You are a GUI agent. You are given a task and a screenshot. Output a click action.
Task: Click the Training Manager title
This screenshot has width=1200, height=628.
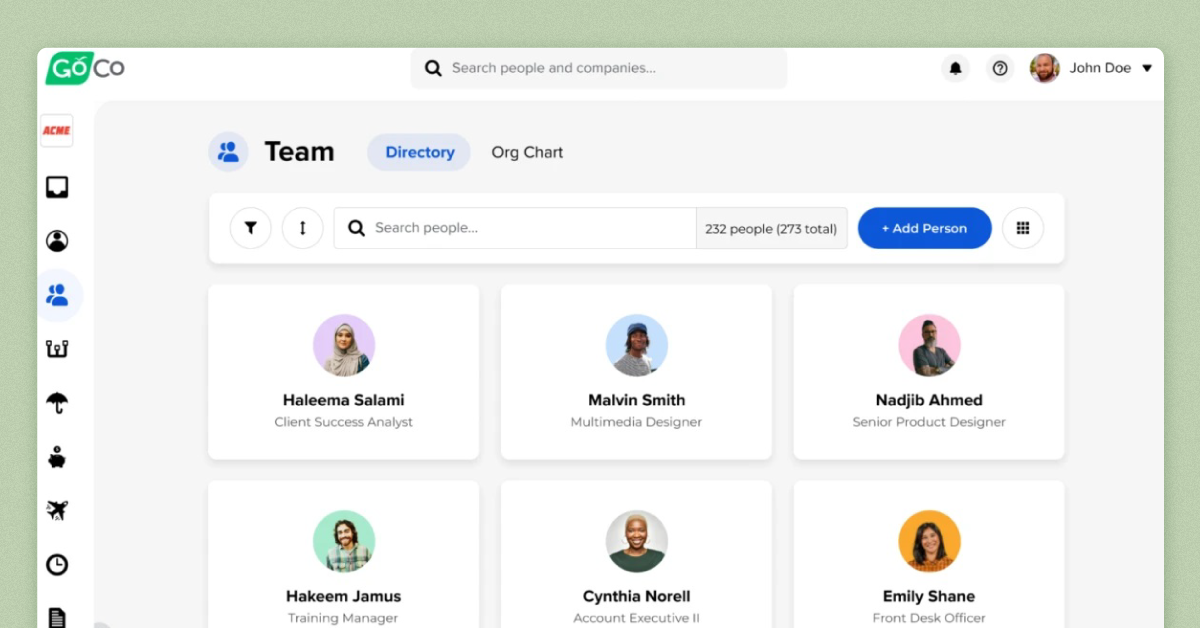344,618
